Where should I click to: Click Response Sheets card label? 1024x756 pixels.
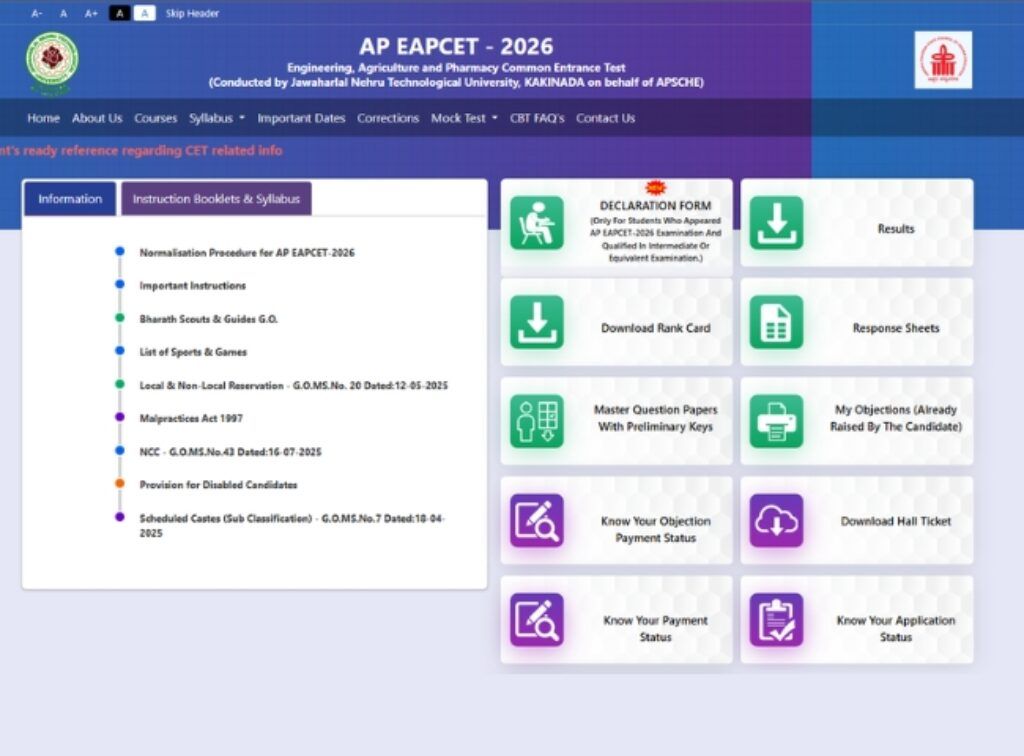click(x=895, y=328)
